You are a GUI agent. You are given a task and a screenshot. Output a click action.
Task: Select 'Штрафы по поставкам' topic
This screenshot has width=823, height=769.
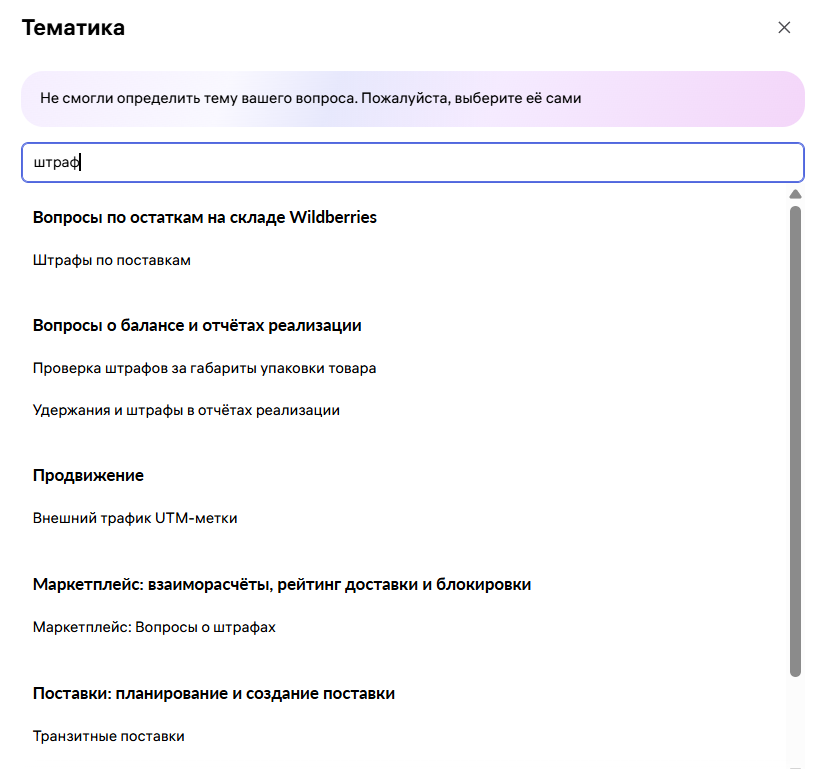click(112, 260)
